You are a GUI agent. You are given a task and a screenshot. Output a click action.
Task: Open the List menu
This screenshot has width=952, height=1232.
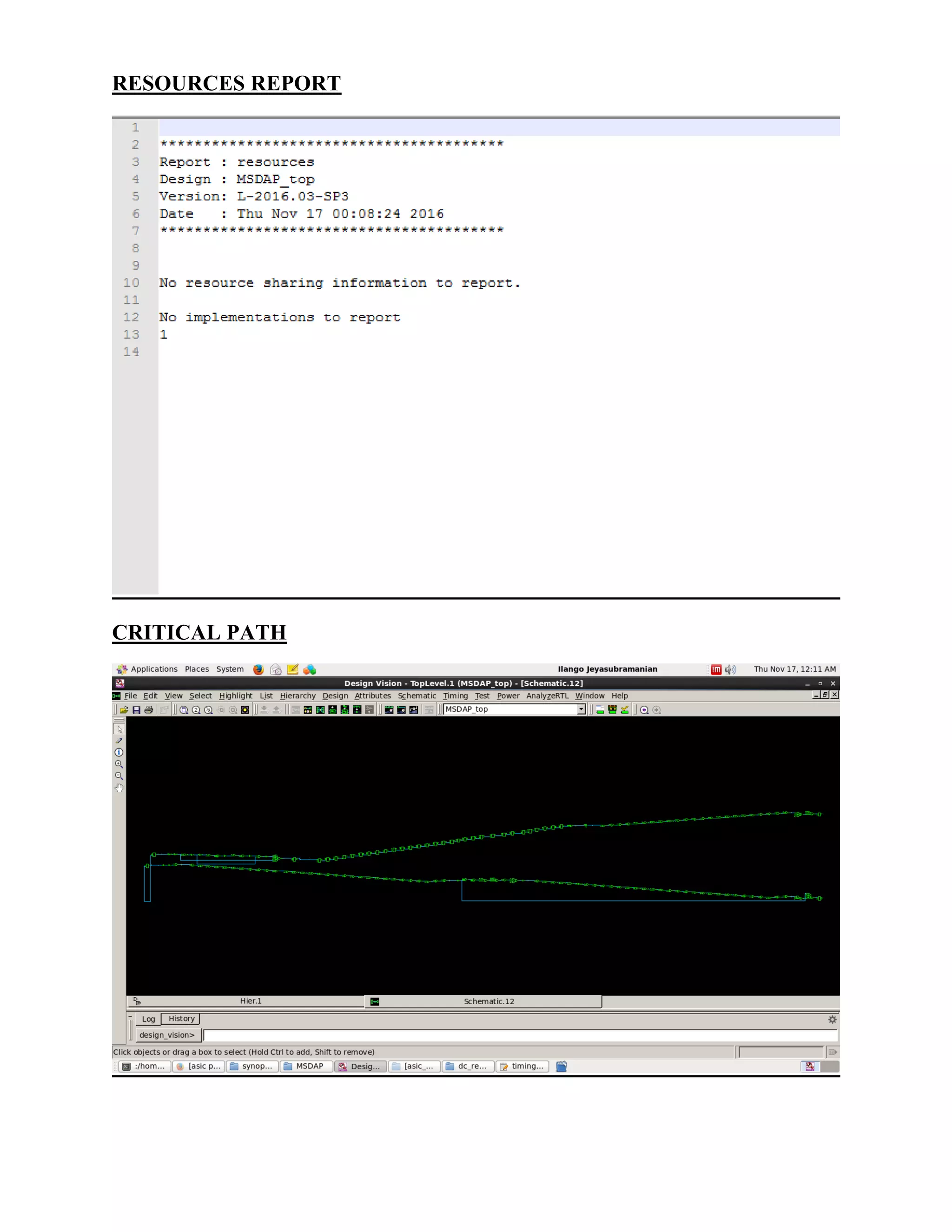(x=266, y=696)
